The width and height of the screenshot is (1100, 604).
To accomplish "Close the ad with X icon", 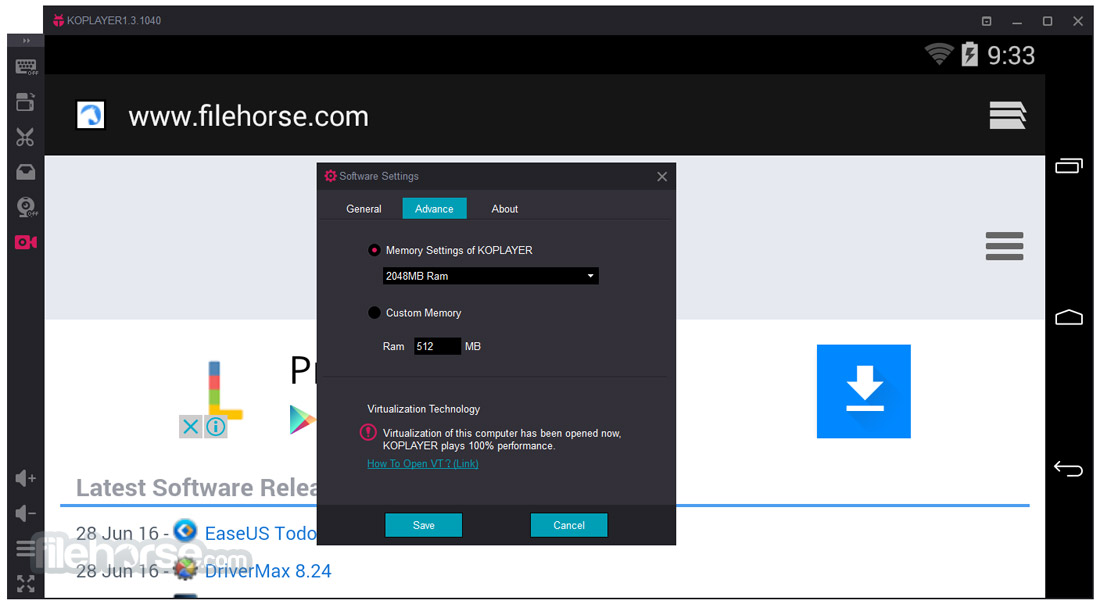I will pos(190,427).
